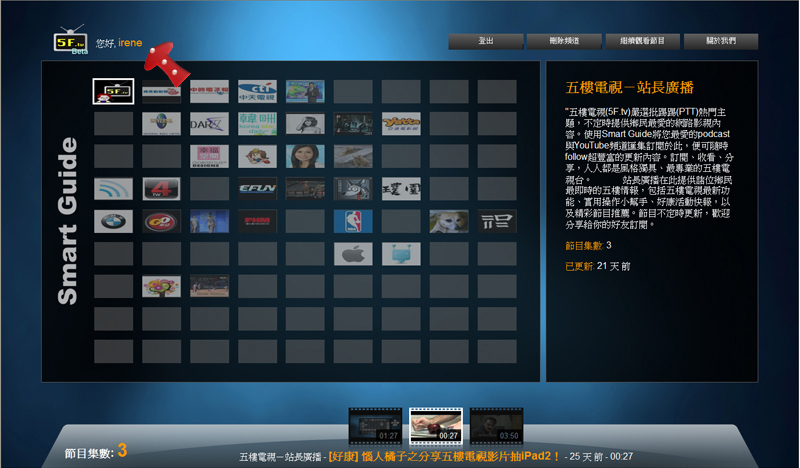Image resolution: width=800 pixels, height=468 pixels.
Task: Click the Smart Guide vertical title
Action: click(67, 221)
